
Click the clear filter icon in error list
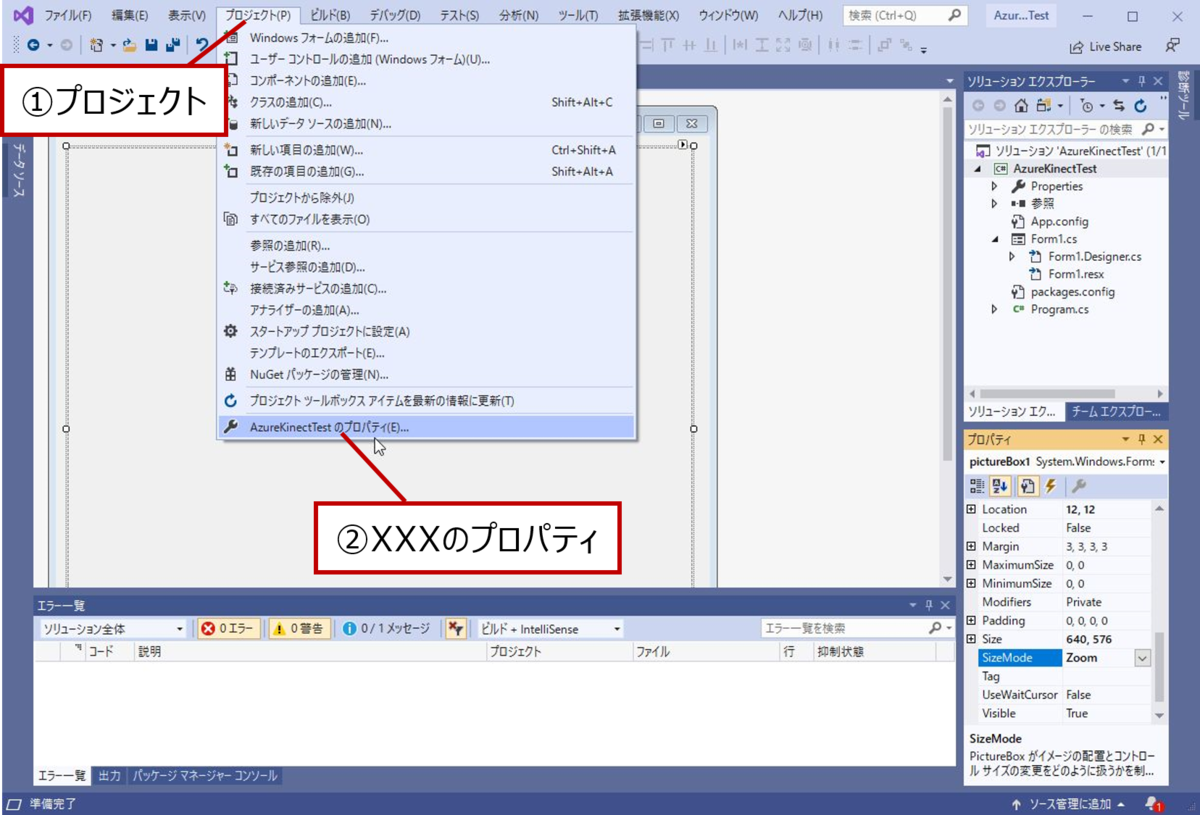click(456, 628)
